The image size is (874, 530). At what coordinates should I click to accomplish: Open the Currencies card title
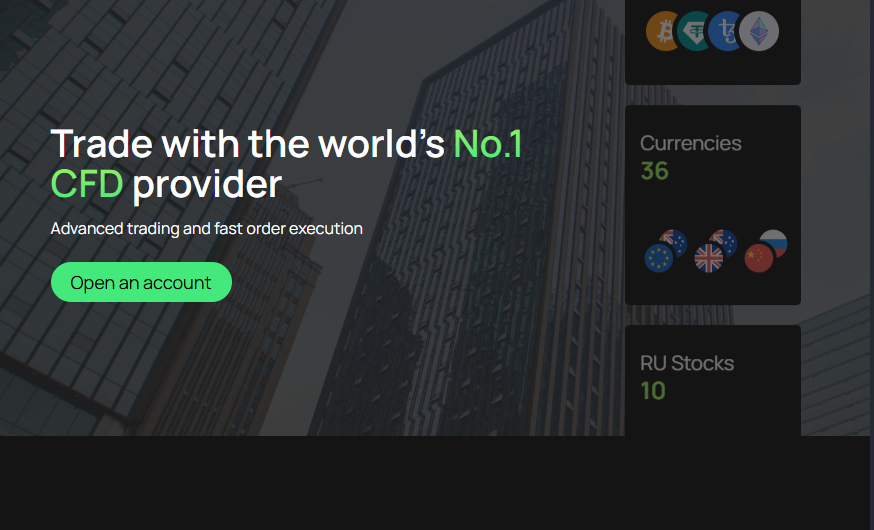point(690,143)
